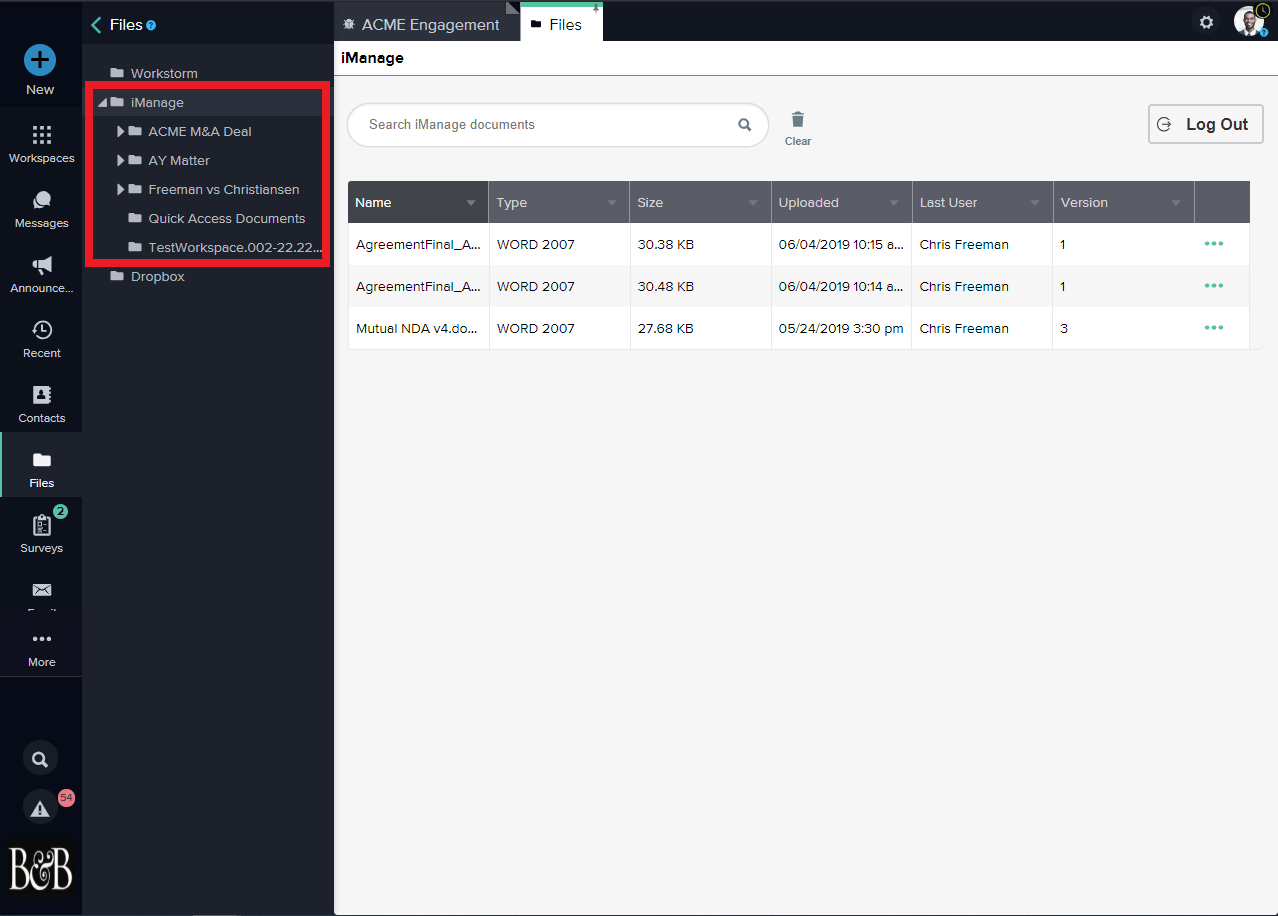Click the Log Out button
Image resolution: width=1278 pixels, height=916 pixels.
click(1205, 125)
